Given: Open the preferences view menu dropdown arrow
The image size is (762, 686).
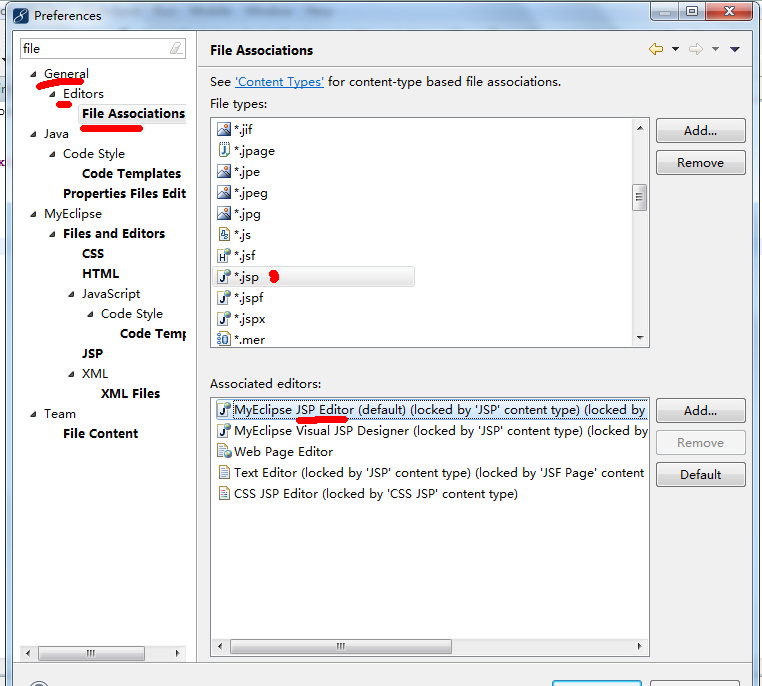Looking at the screenshot, I should [x=735, y=50].
